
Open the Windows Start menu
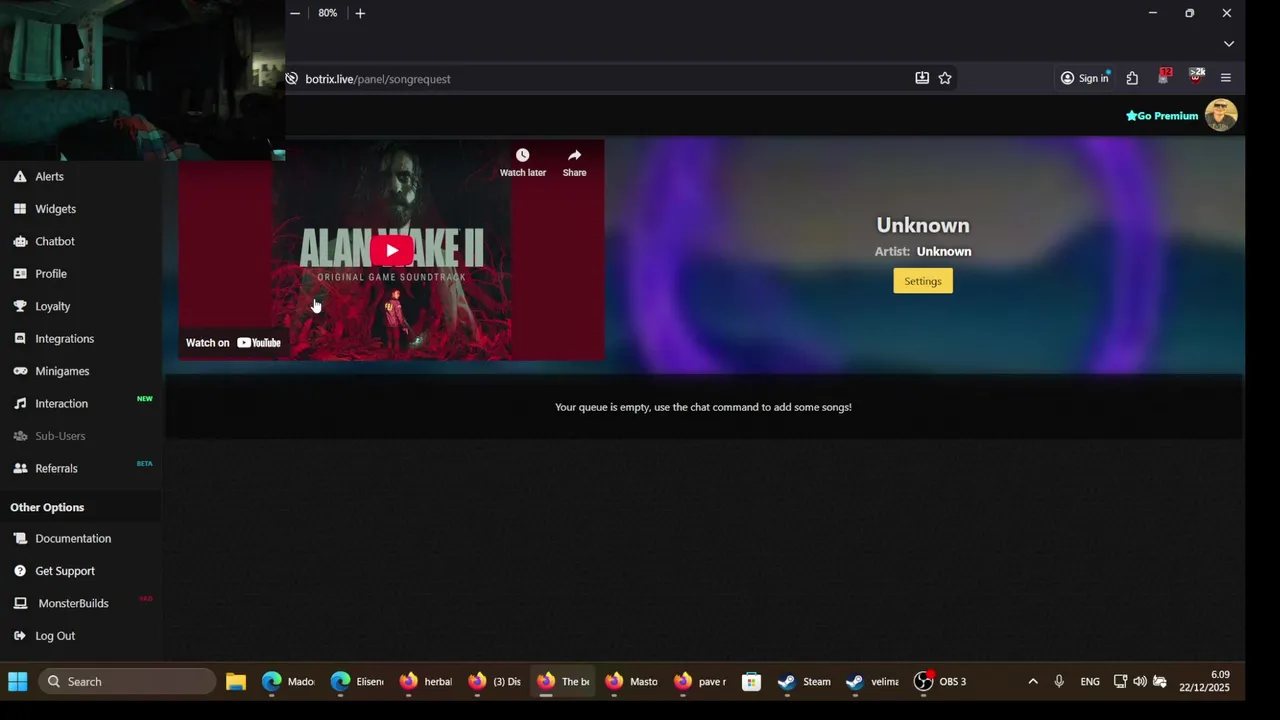(x=18, y=682)
